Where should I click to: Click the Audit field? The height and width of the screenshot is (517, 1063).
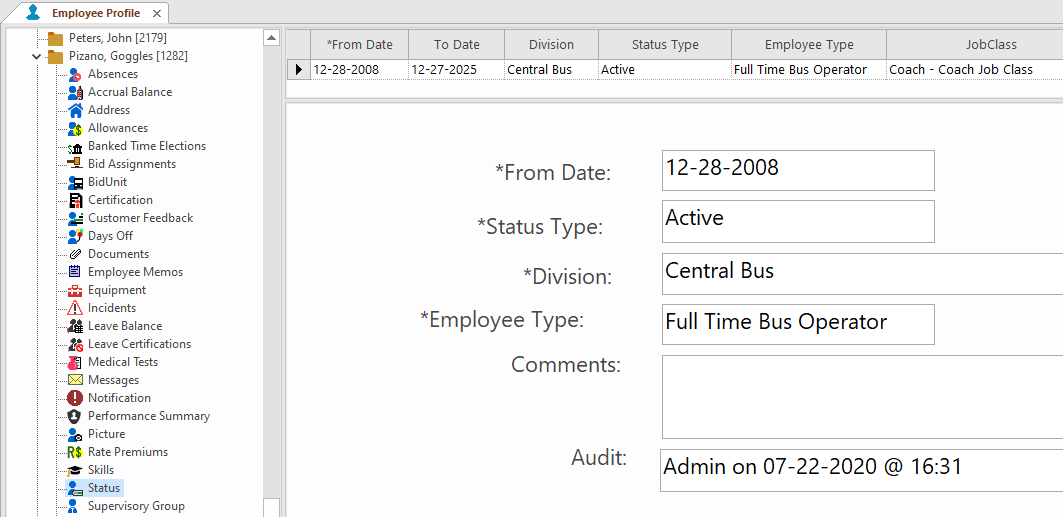(x=861, y=470)
